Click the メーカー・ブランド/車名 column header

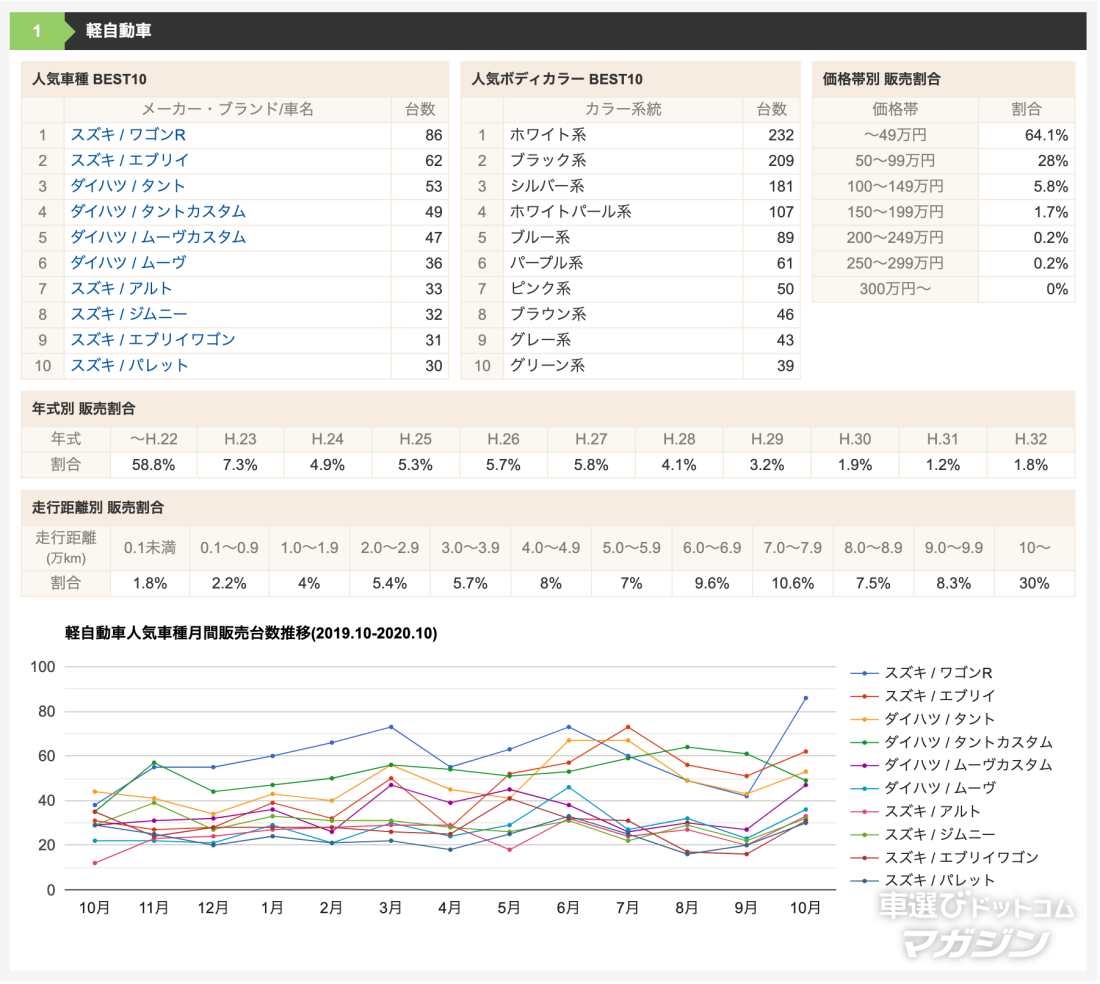(x=227, y=109)
